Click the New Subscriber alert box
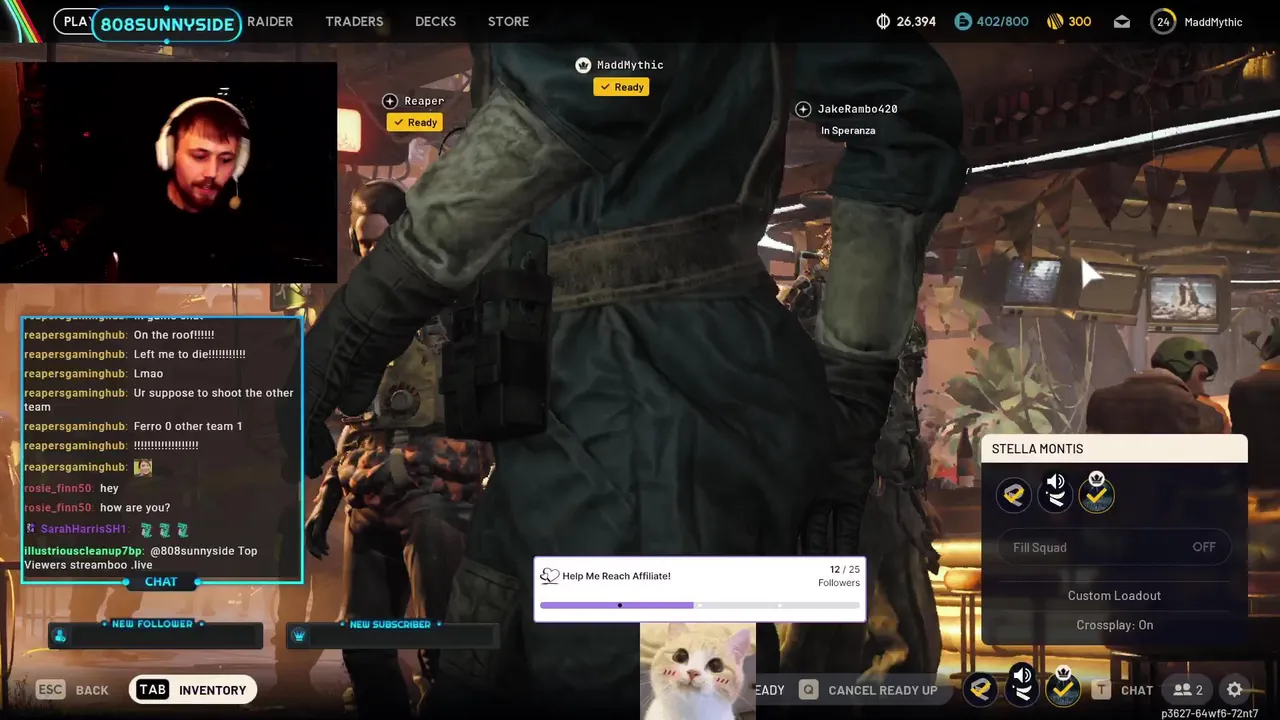Viewport: 1280px width, 720px height. [x=391, y=635]
